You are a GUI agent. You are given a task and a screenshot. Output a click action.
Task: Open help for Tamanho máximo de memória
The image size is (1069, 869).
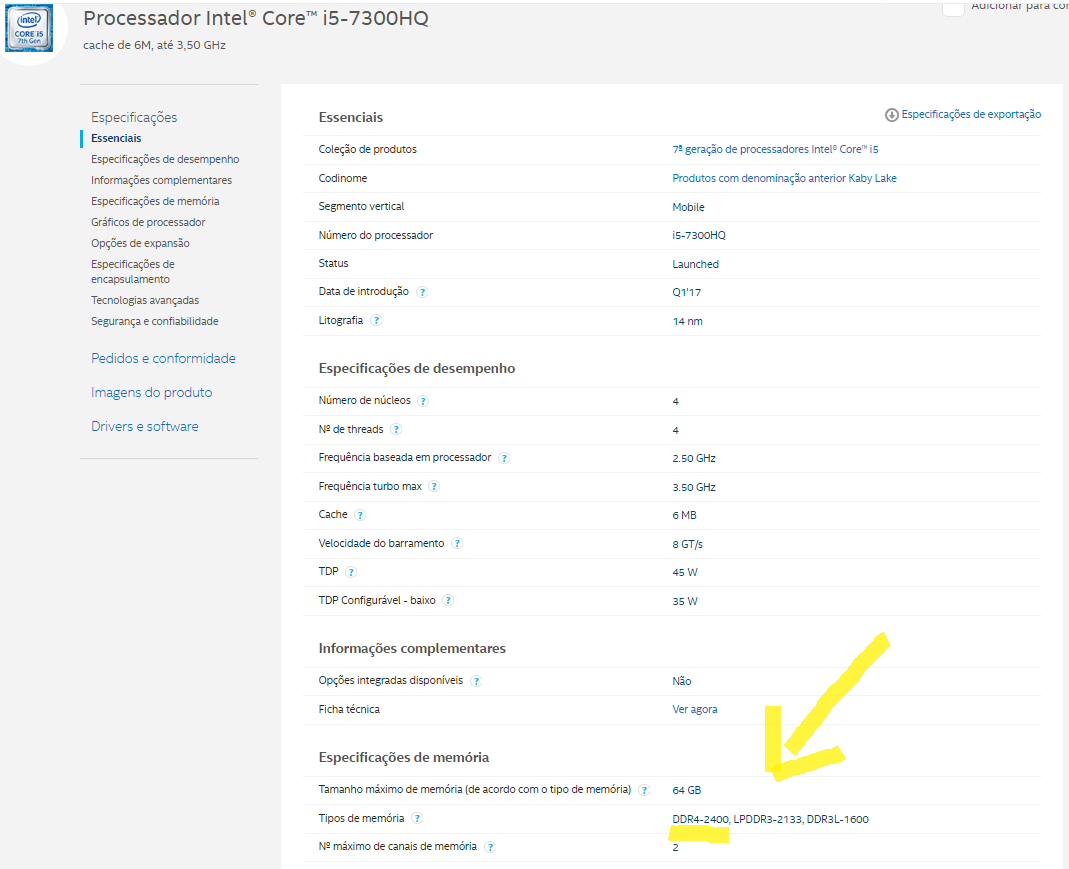coord(644,790)
